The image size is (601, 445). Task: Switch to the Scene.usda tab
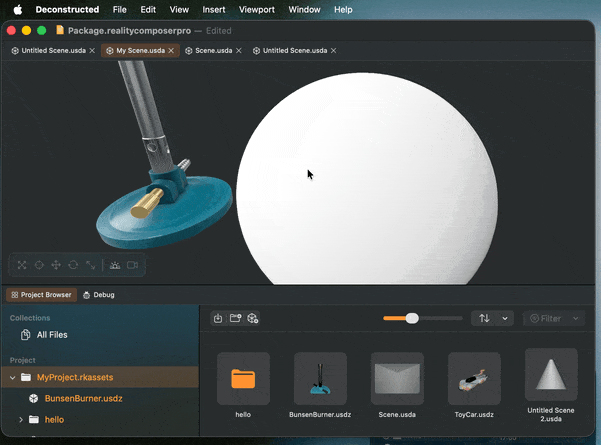(x=211, y=50)
